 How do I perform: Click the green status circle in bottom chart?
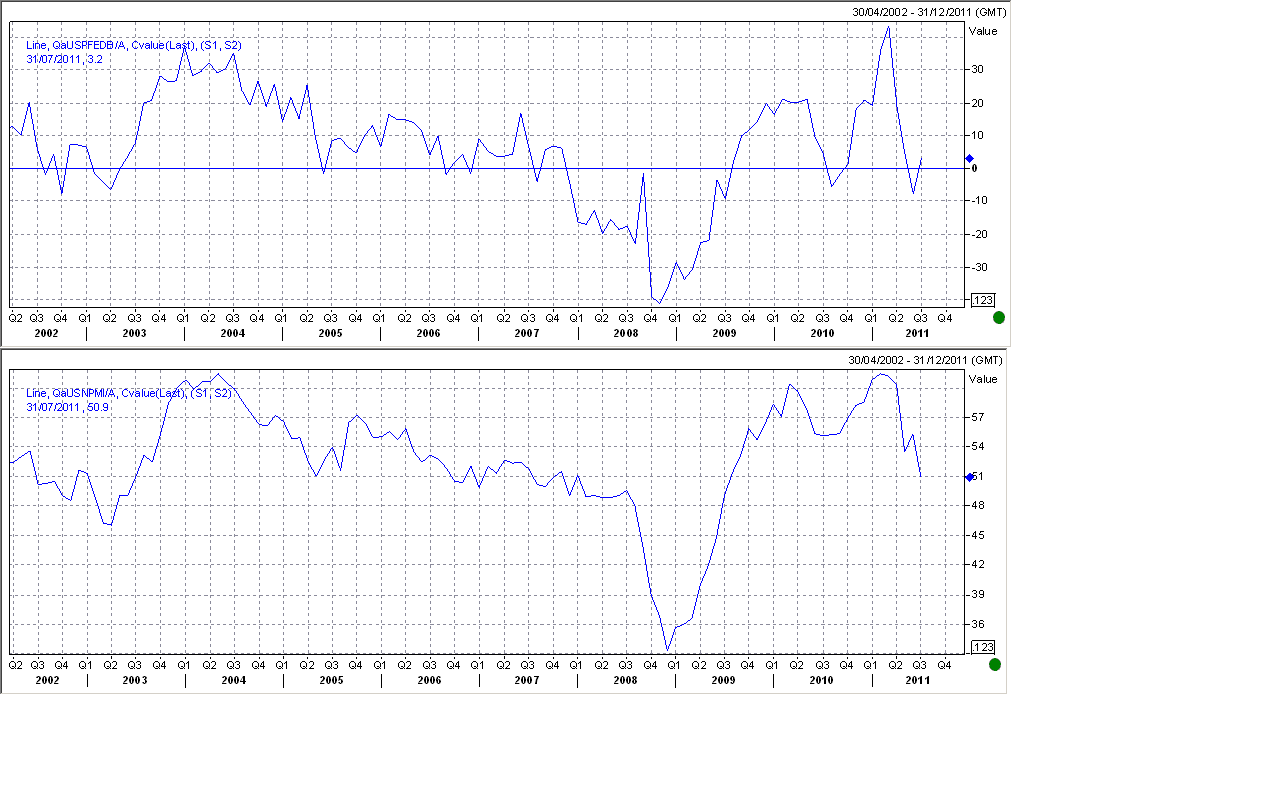click(995, 664)
